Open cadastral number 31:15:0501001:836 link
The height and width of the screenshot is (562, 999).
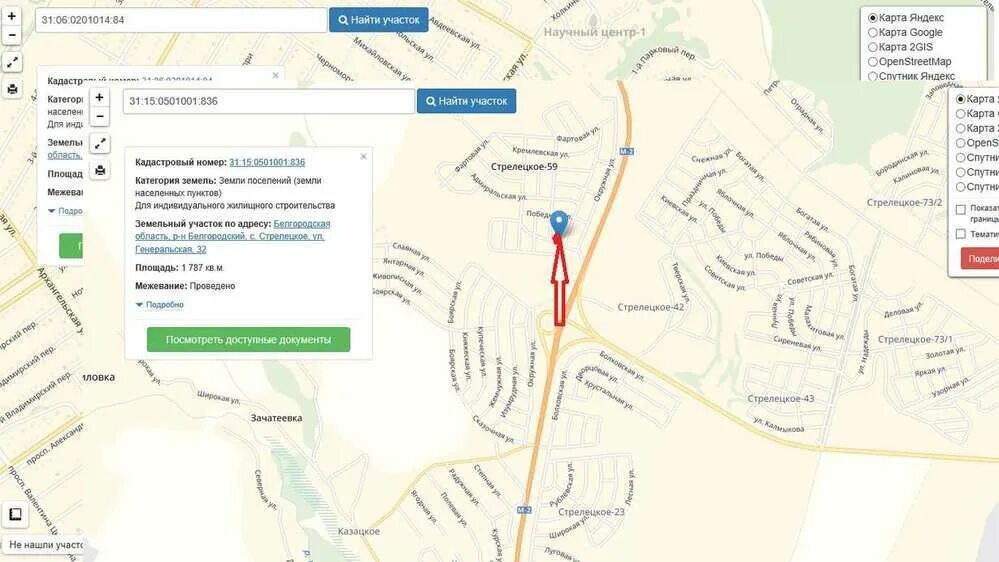[267, 162]
